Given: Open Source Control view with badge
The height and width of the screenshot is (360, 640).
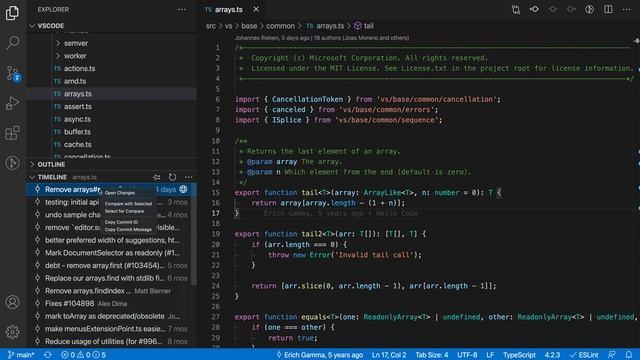Looking at the screenshot, I should coord(13,73).
